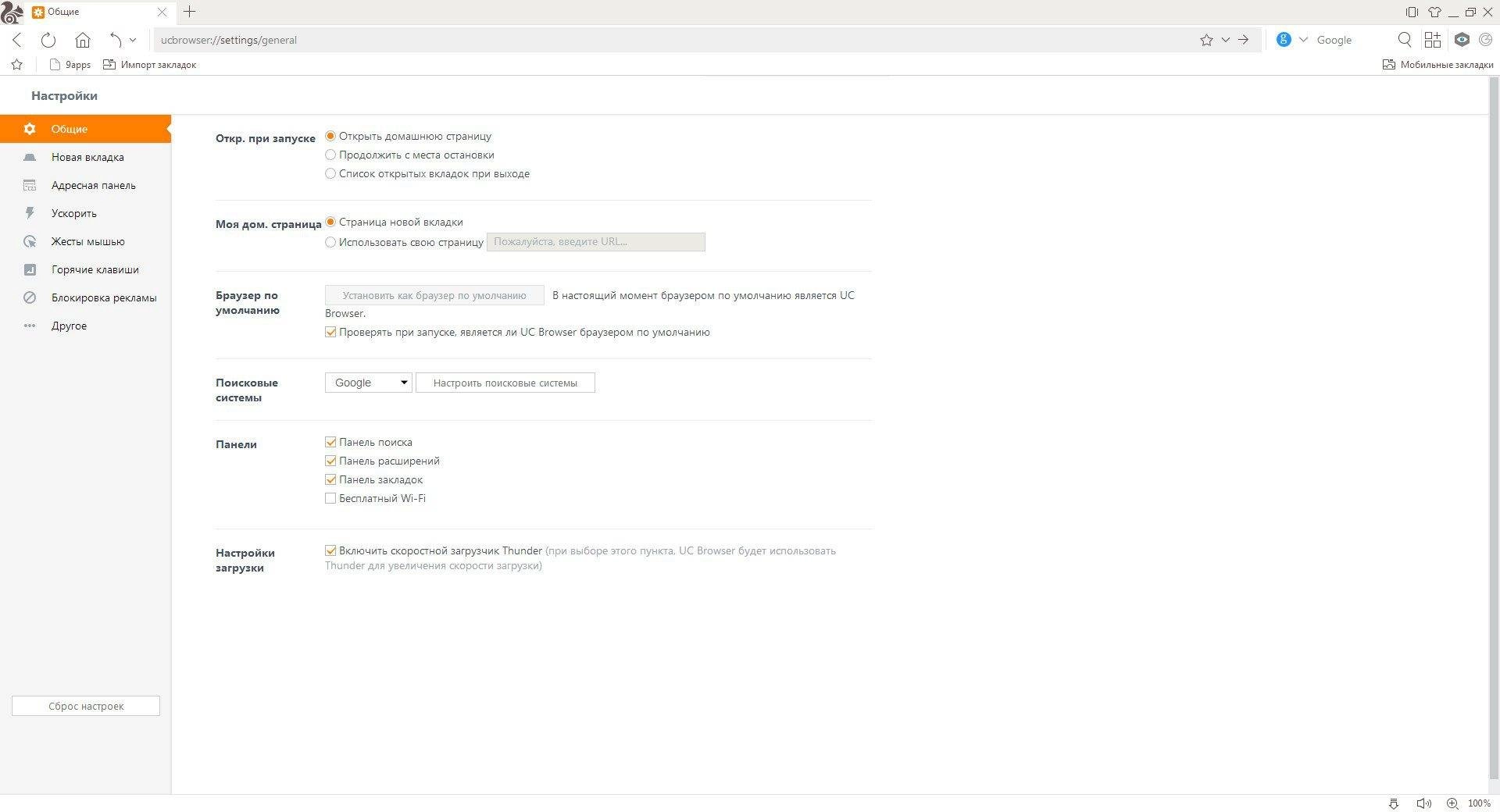The width and height of the screenshot is (1500, 812).
Task: Open the dropdown arrow beside the bookmark star
Action: 1225,40
